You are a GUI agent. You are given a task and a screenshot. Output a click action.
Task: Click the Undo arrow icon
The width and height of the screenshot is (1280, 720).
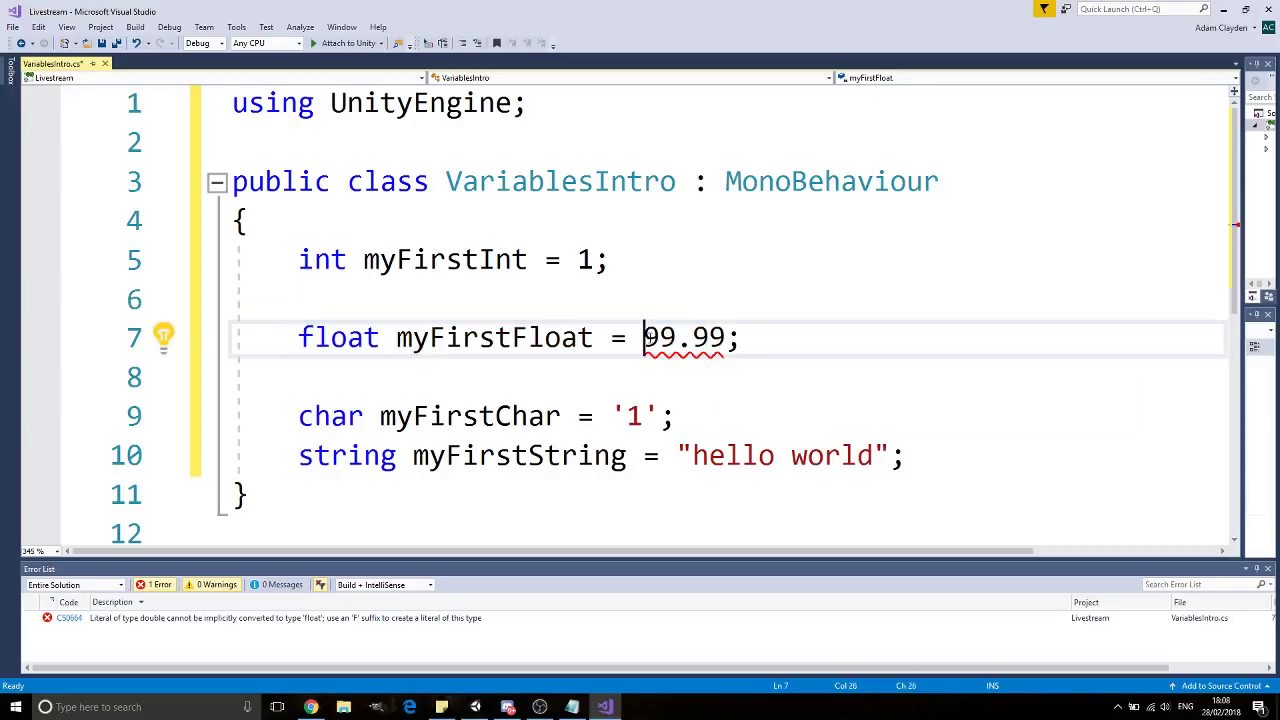[x=136, y=43]
